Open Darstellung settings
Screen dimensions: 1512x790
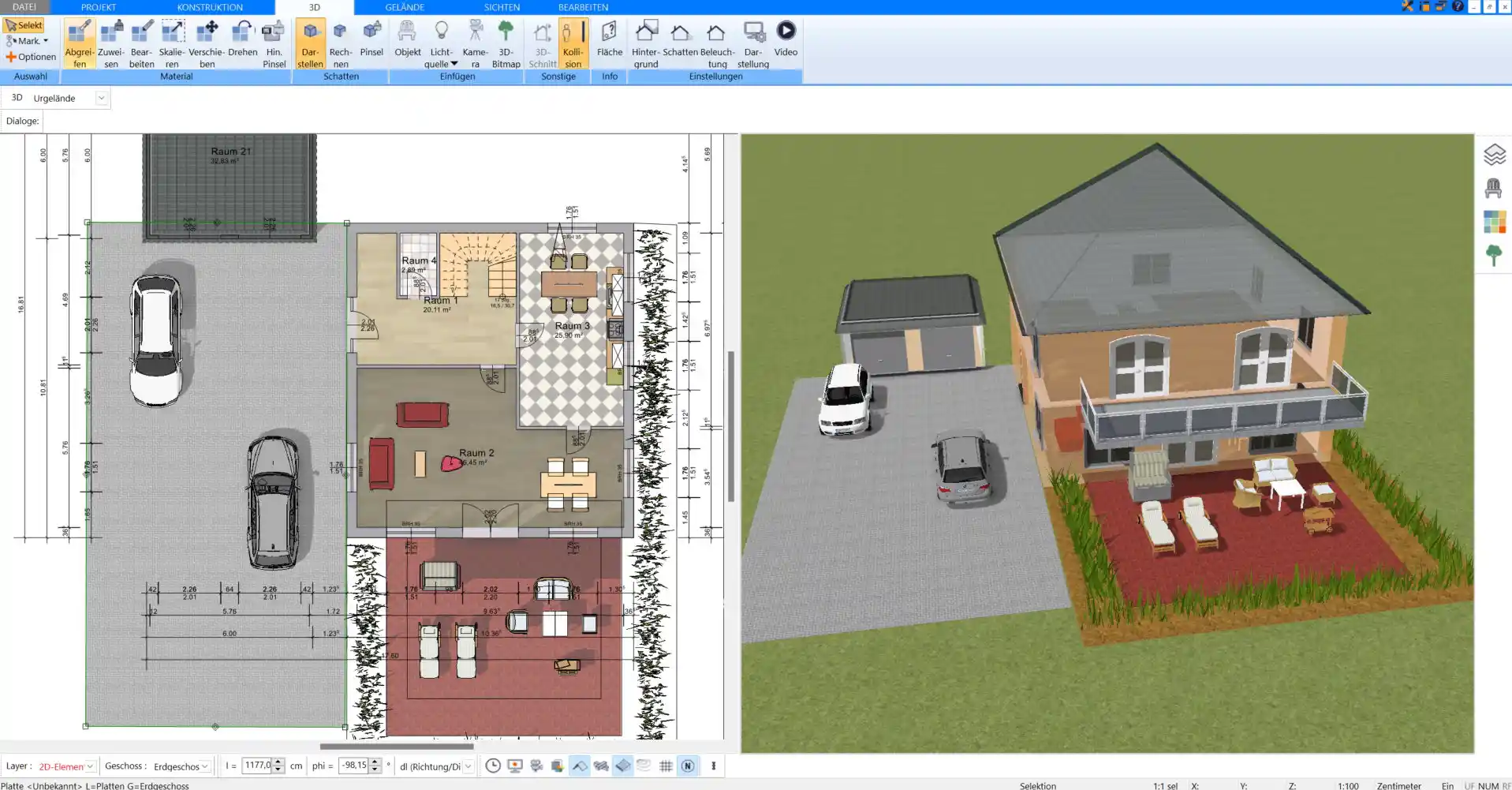coord(753,44)
